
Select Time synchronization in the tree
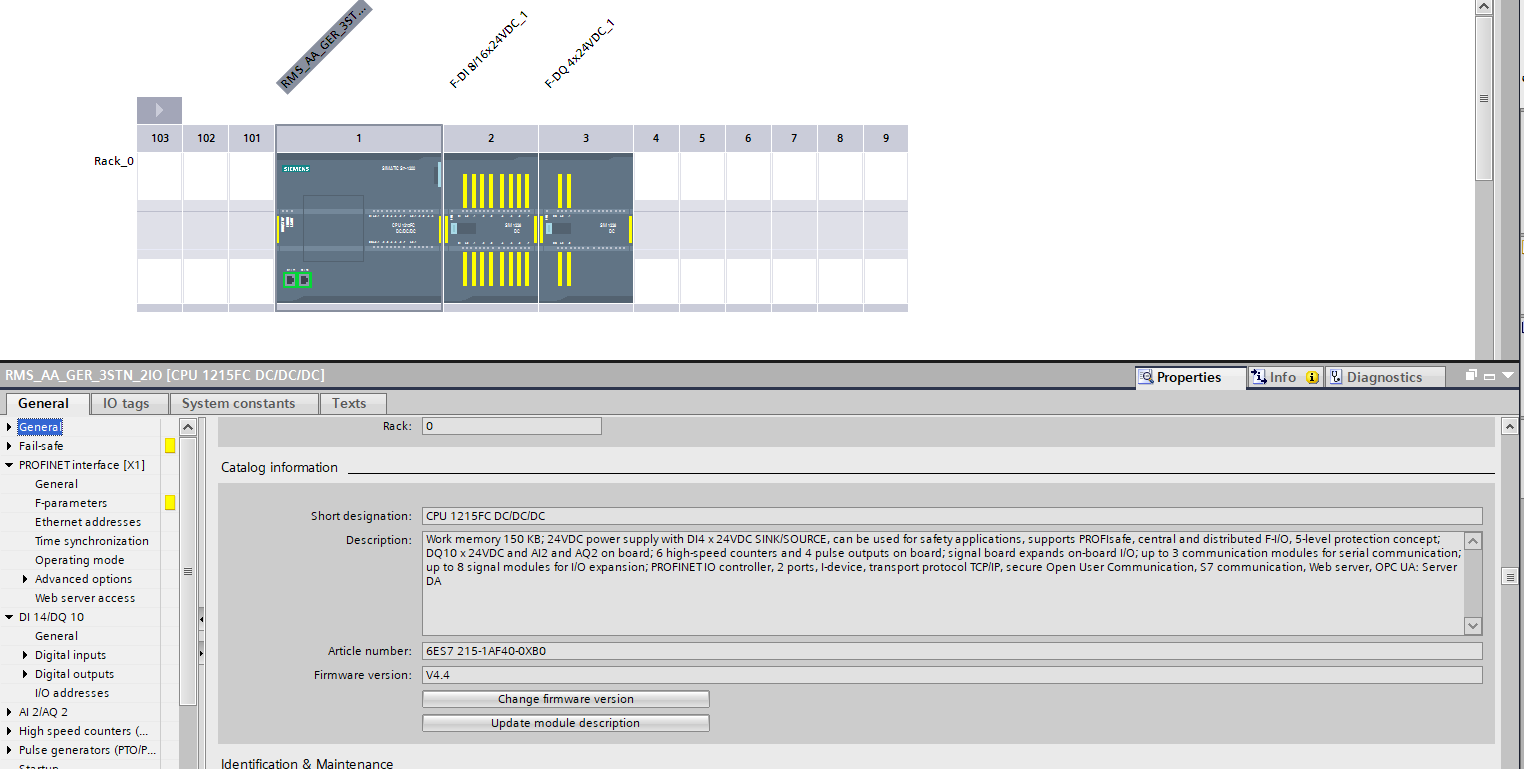pyautogui.click(x=92, y=541)
